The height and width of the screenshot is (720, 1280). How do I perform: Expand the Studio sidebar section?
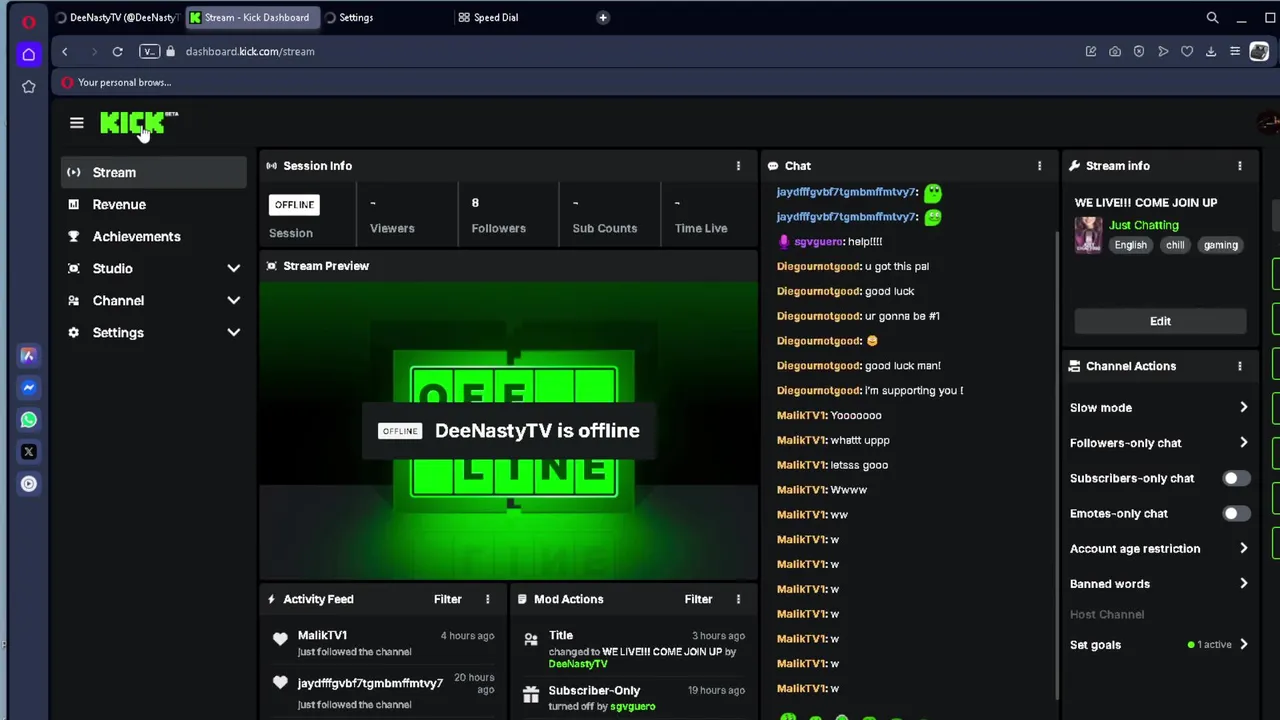coord(233,268)
